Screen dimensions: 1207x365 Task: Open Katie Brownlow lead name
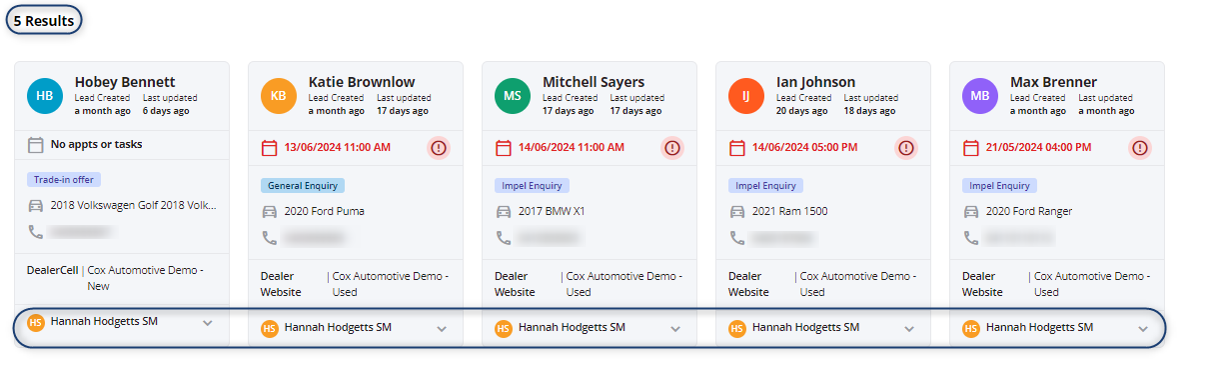tap(362, 82)
